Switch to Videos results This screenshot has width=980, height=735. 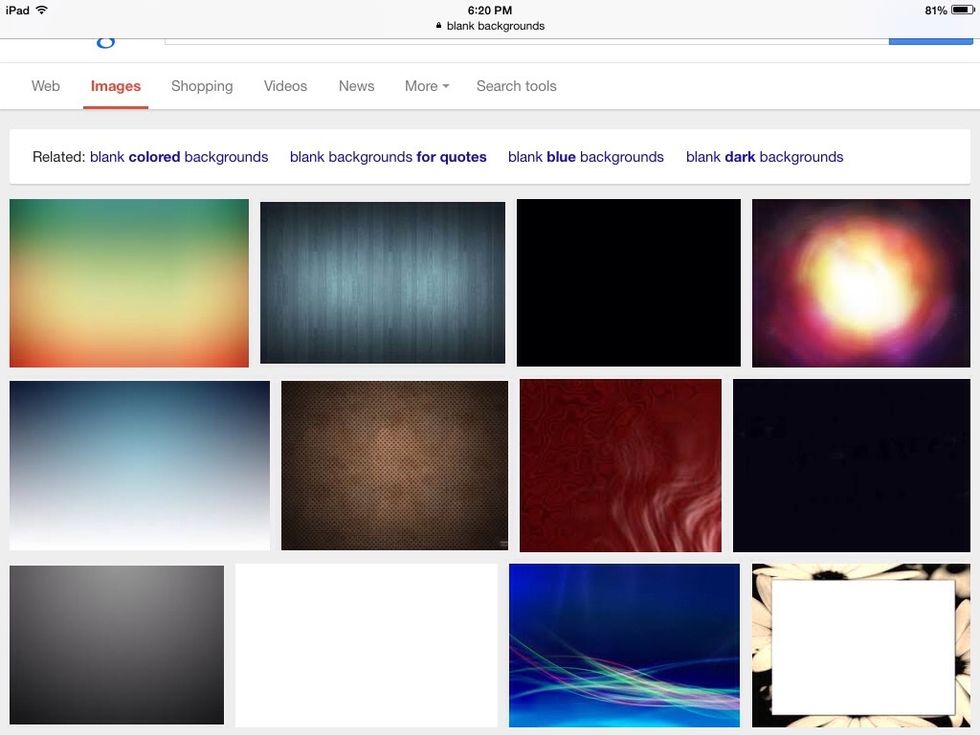285,86
